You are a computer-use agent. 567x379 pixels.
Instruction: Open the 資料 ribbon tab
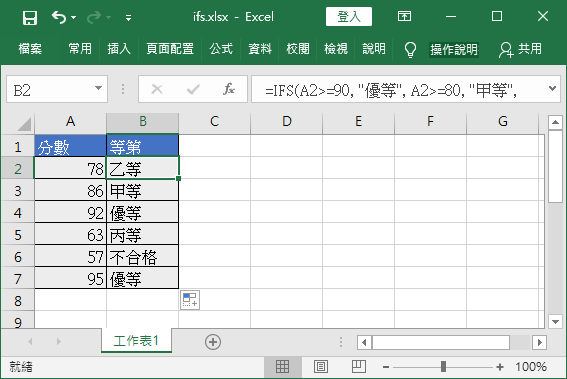pyautogui.click(x=260, y=48)
